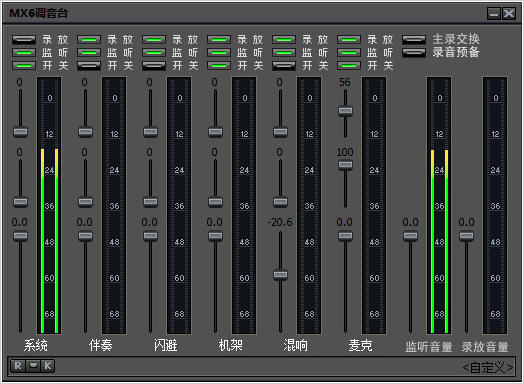Click the 闪避 channel label
524x384 pixels.
[x=165, y=345]
